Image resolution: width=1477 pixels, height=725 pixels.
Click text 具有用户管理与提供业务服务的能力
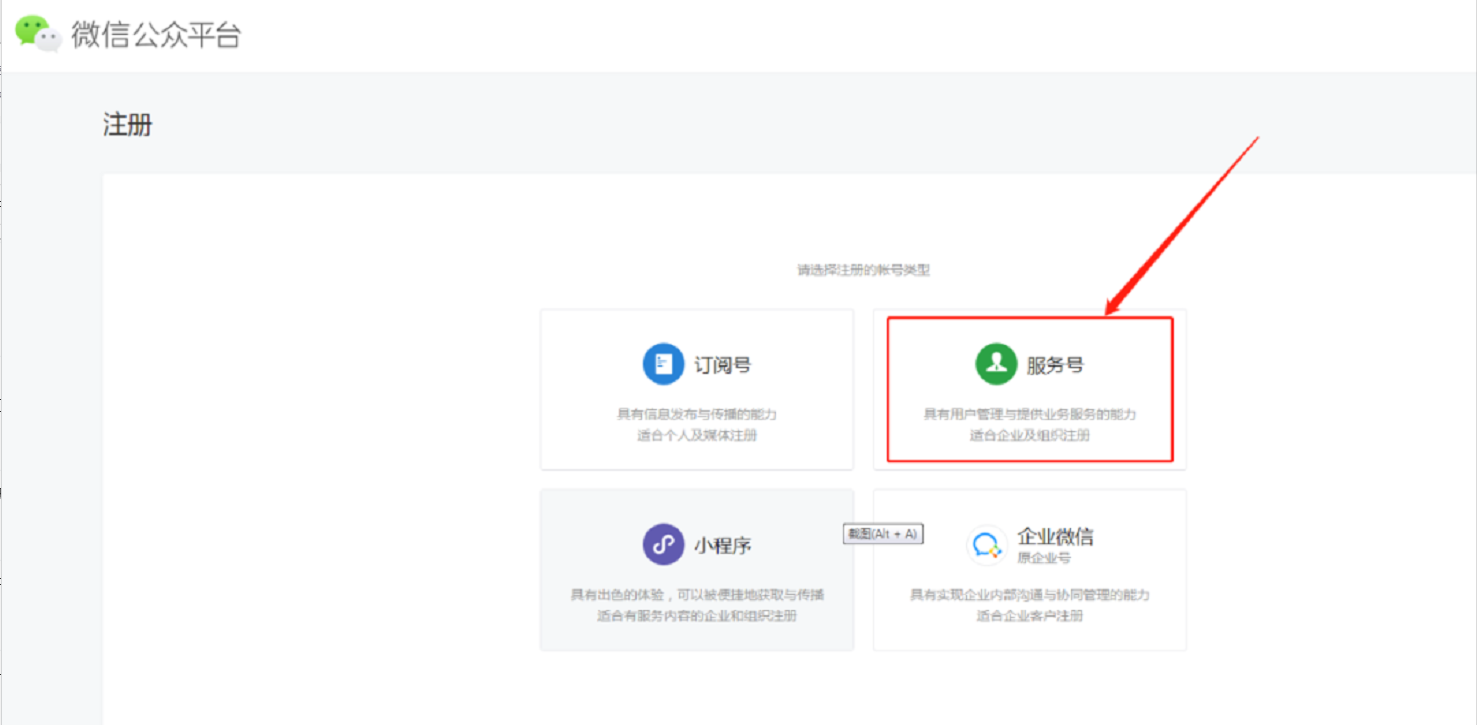(1030, 414)
